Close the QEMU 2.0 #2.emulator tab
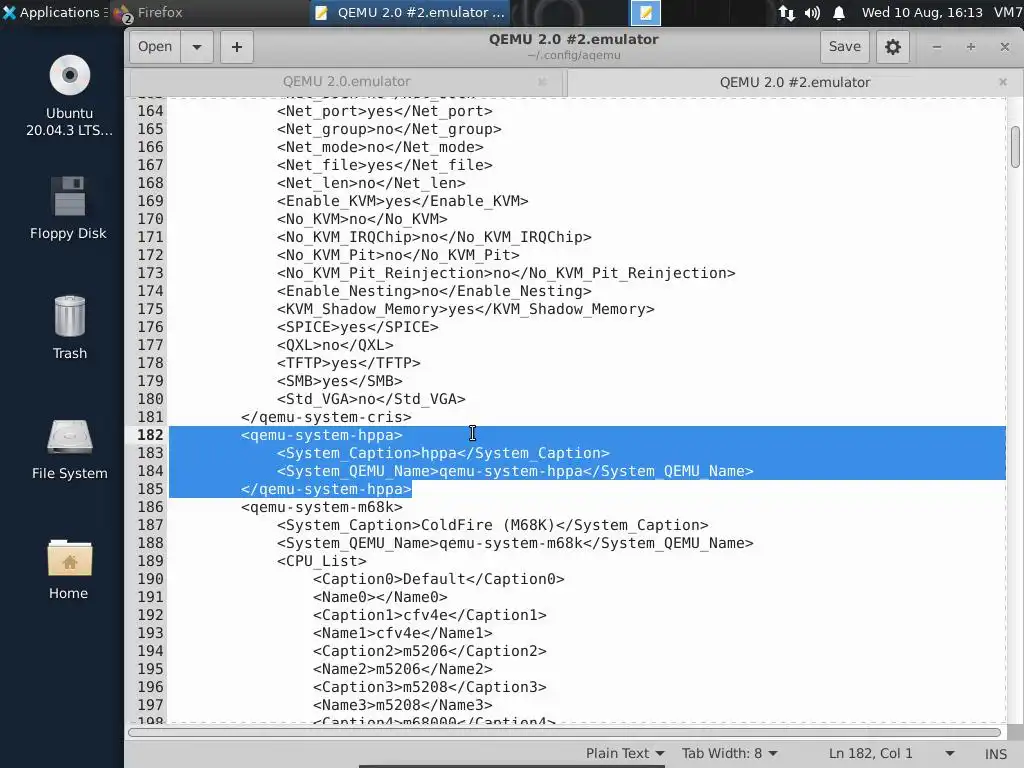 1003,82
